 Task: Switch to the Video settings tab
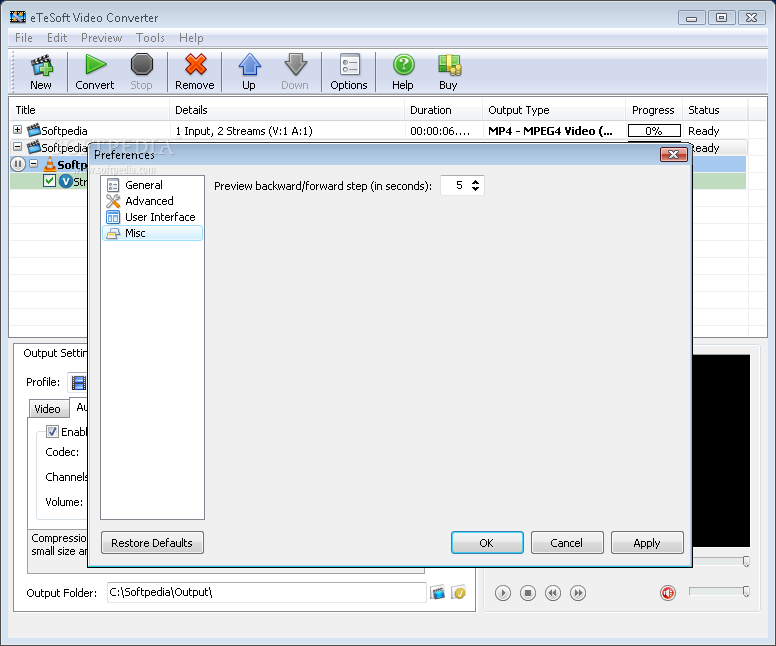[48, 409]
